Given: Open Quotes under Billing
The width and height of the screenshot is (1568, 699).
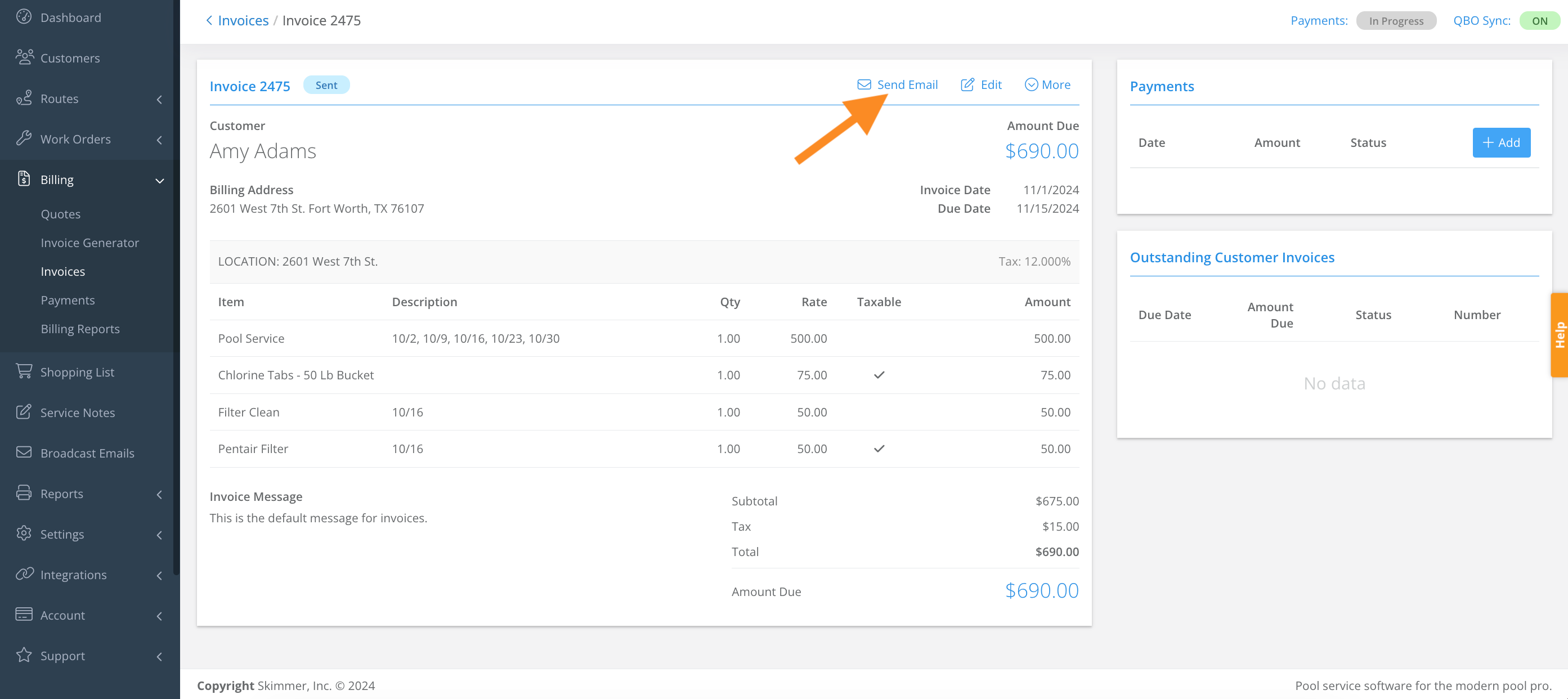Looking at the screenshot, I should pos(60,214).
